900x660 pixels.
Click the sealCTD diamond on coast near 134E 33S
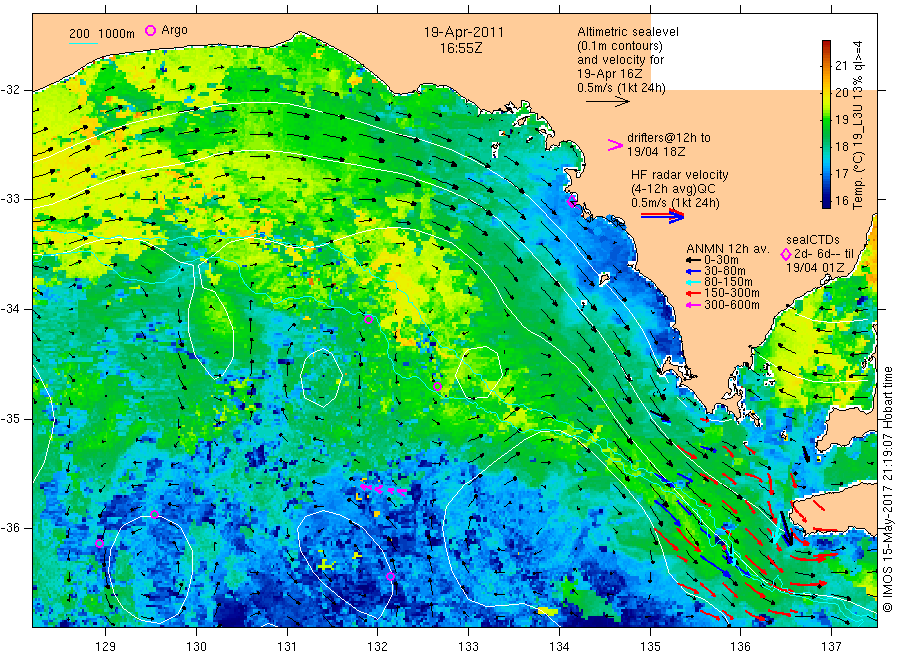click(572, 201)
